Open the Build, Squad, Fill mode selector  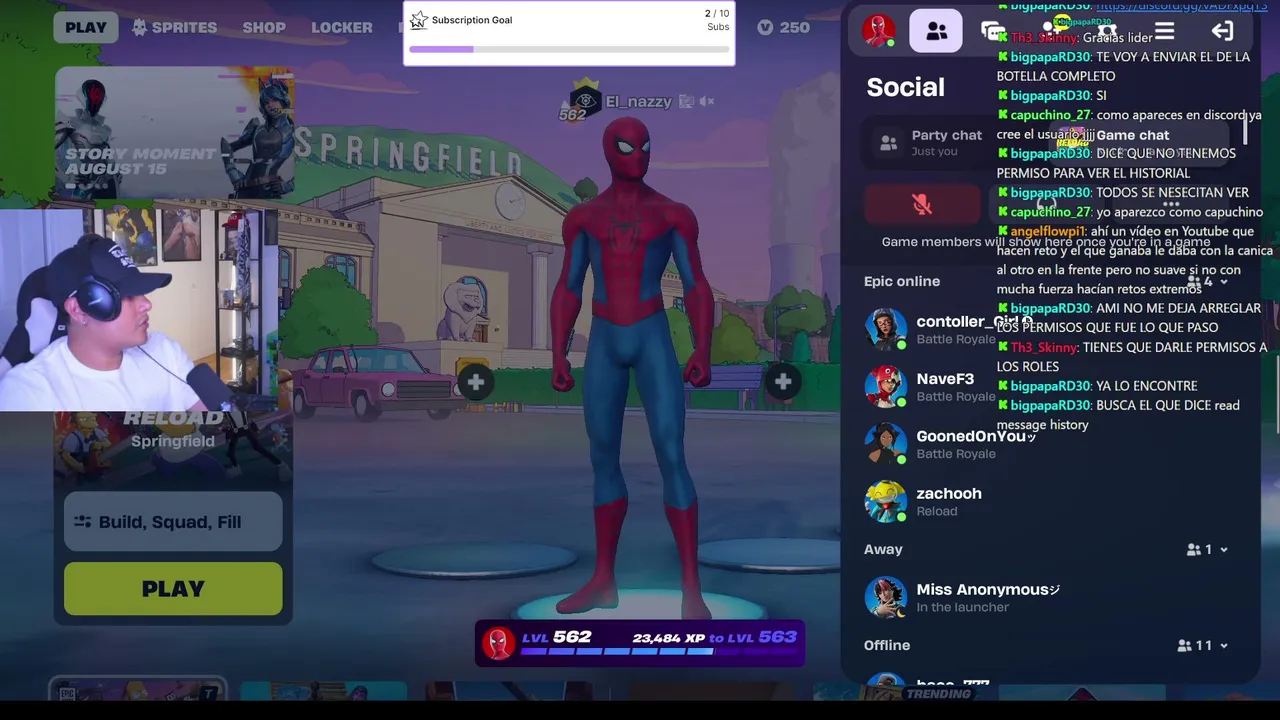(173, 521)
